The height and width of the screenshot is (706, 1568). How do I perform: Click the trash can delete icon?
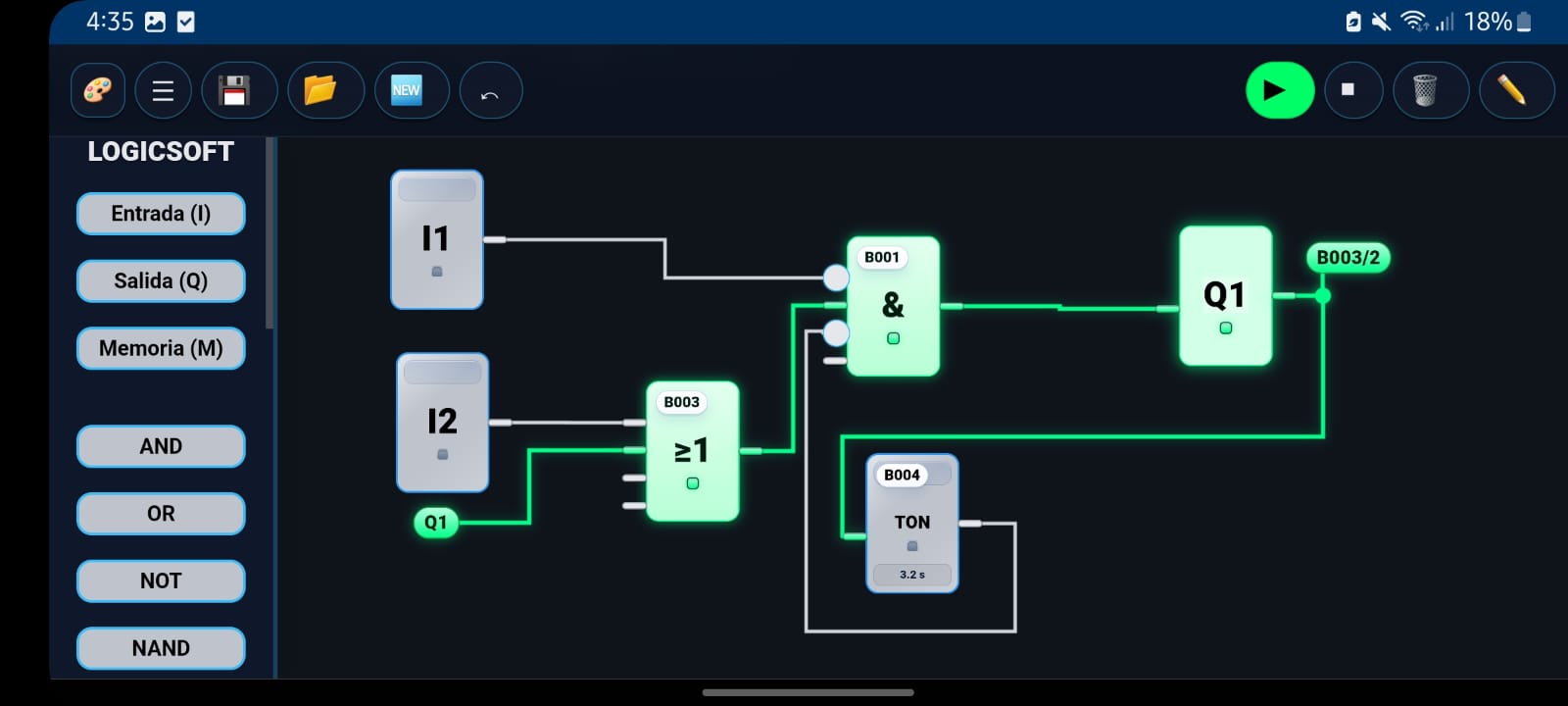point(1425,91)
